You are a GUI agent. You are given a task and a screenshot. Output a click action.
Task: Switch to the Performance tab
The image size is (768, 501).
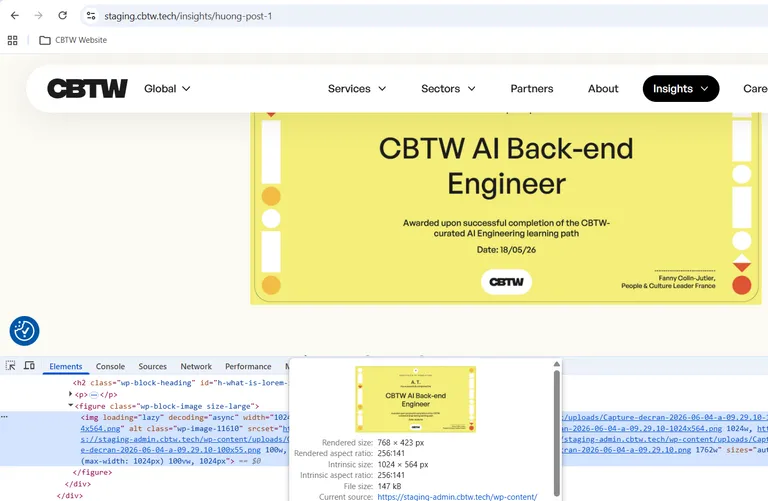[x=248, y=366]
